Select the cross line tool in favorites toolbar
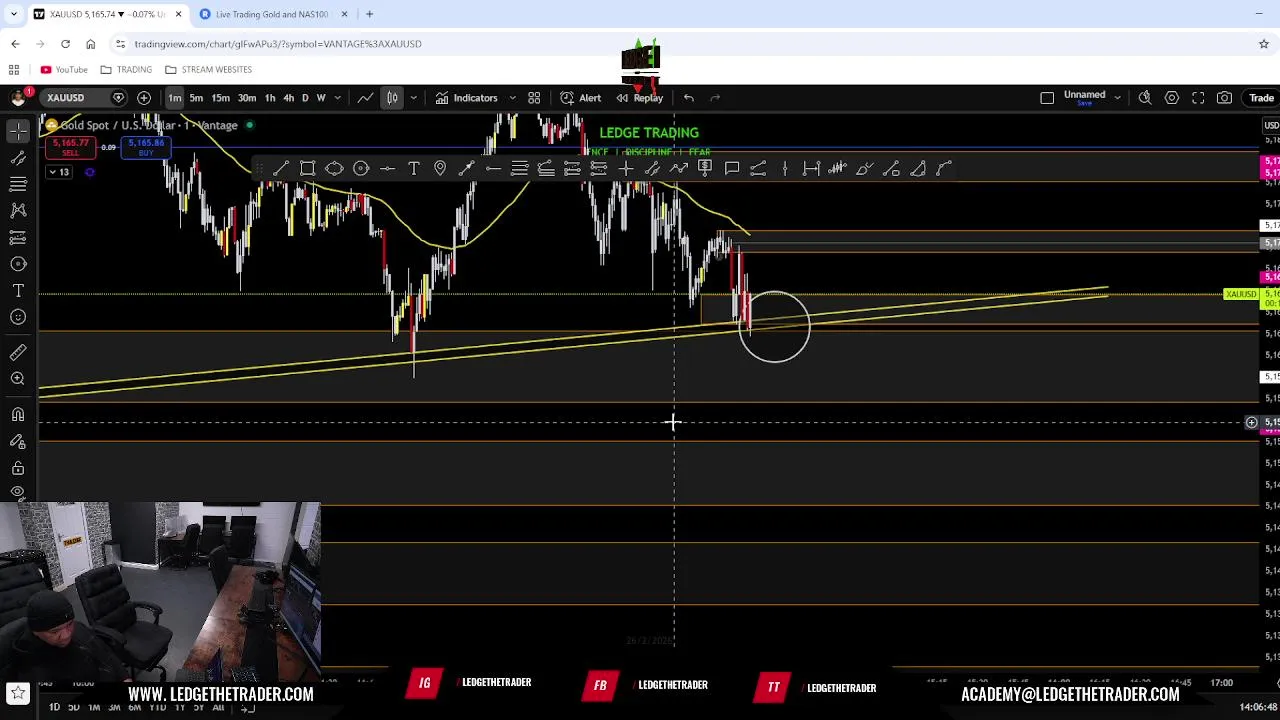 (x=625, y=169)
